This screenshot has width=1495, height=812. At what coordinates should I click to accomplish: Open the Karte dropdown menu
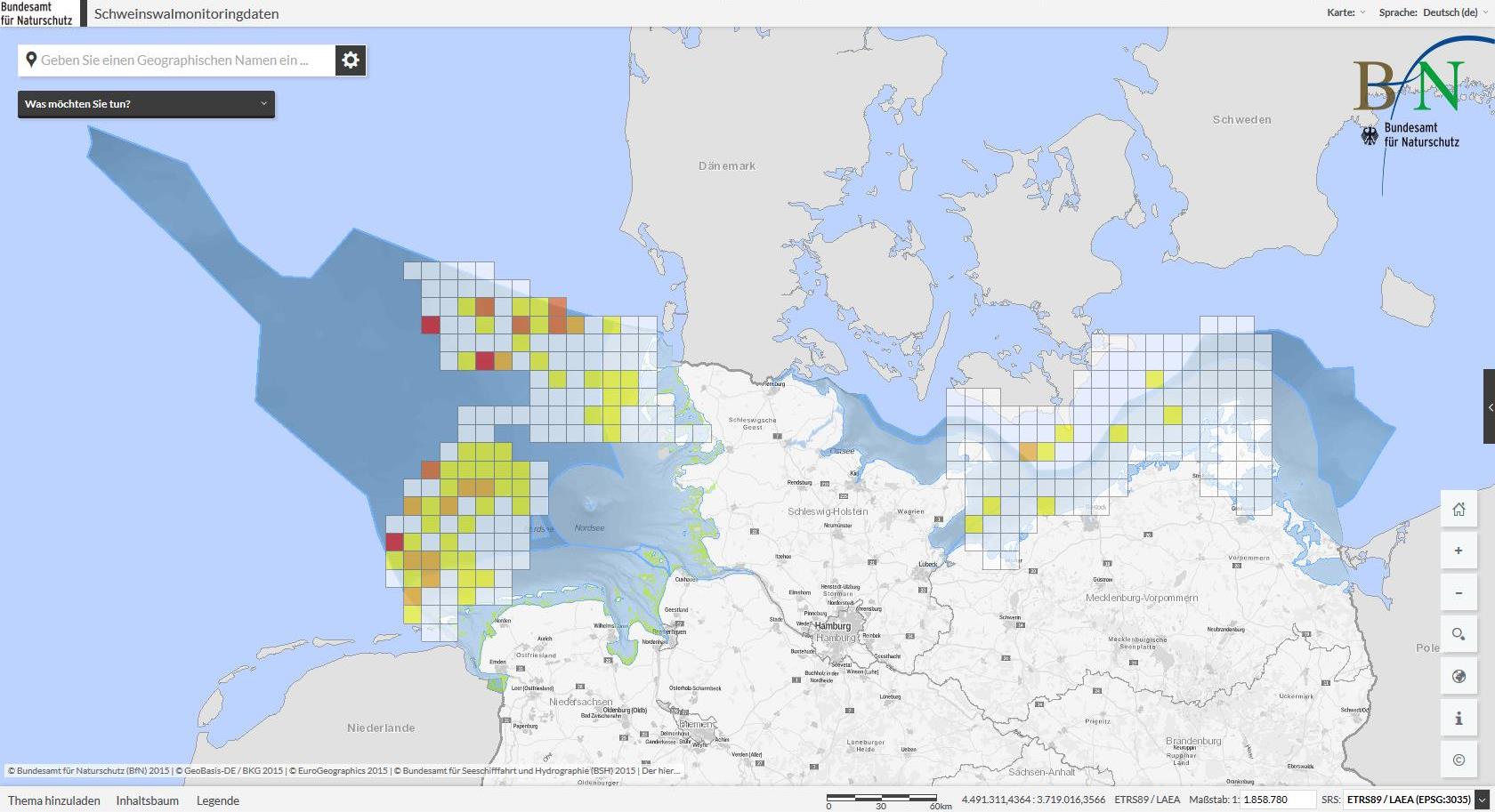click(1345, 12)
